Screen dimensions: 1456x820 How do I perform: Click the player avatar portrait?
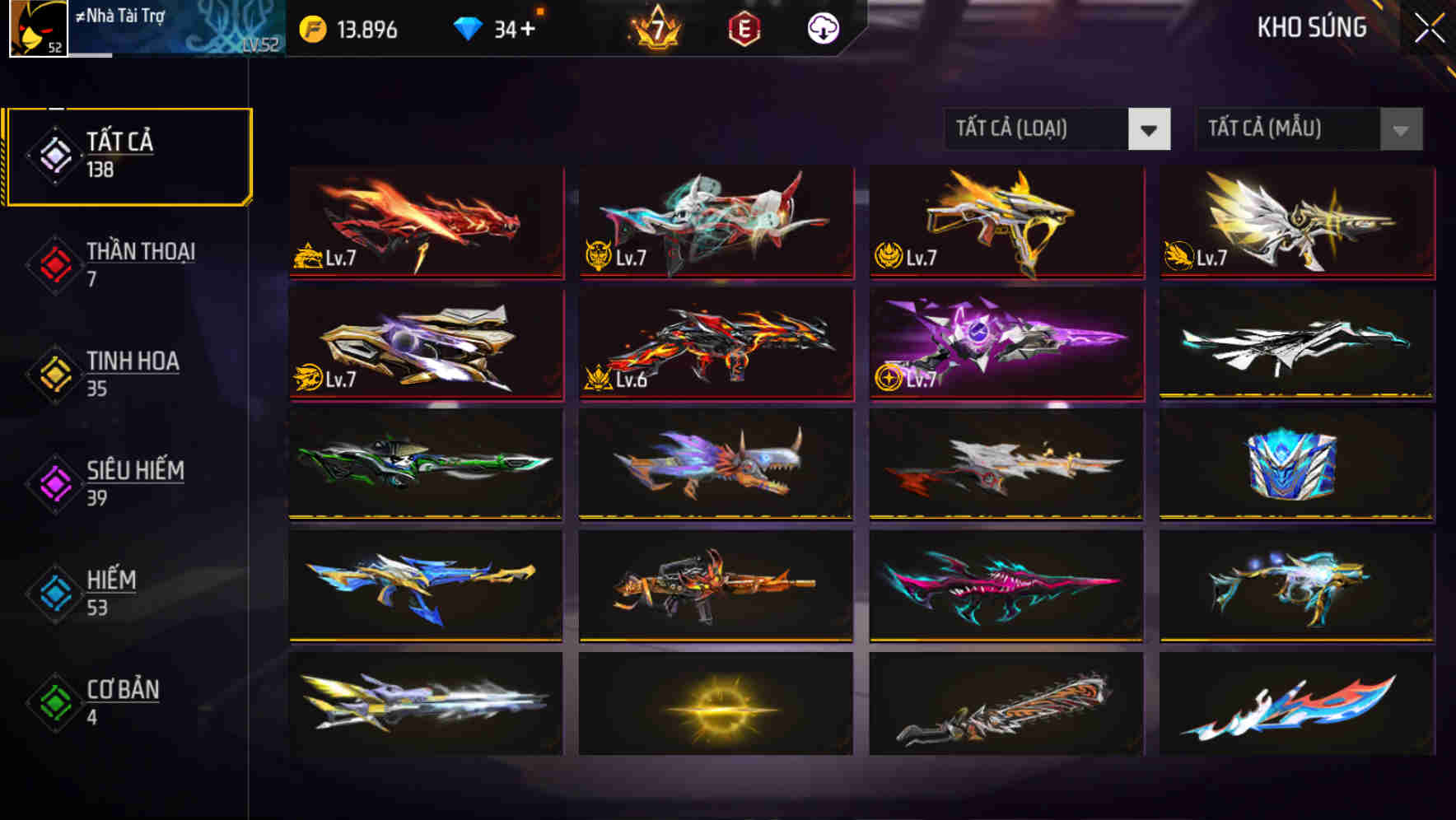(x=38, y=28)
